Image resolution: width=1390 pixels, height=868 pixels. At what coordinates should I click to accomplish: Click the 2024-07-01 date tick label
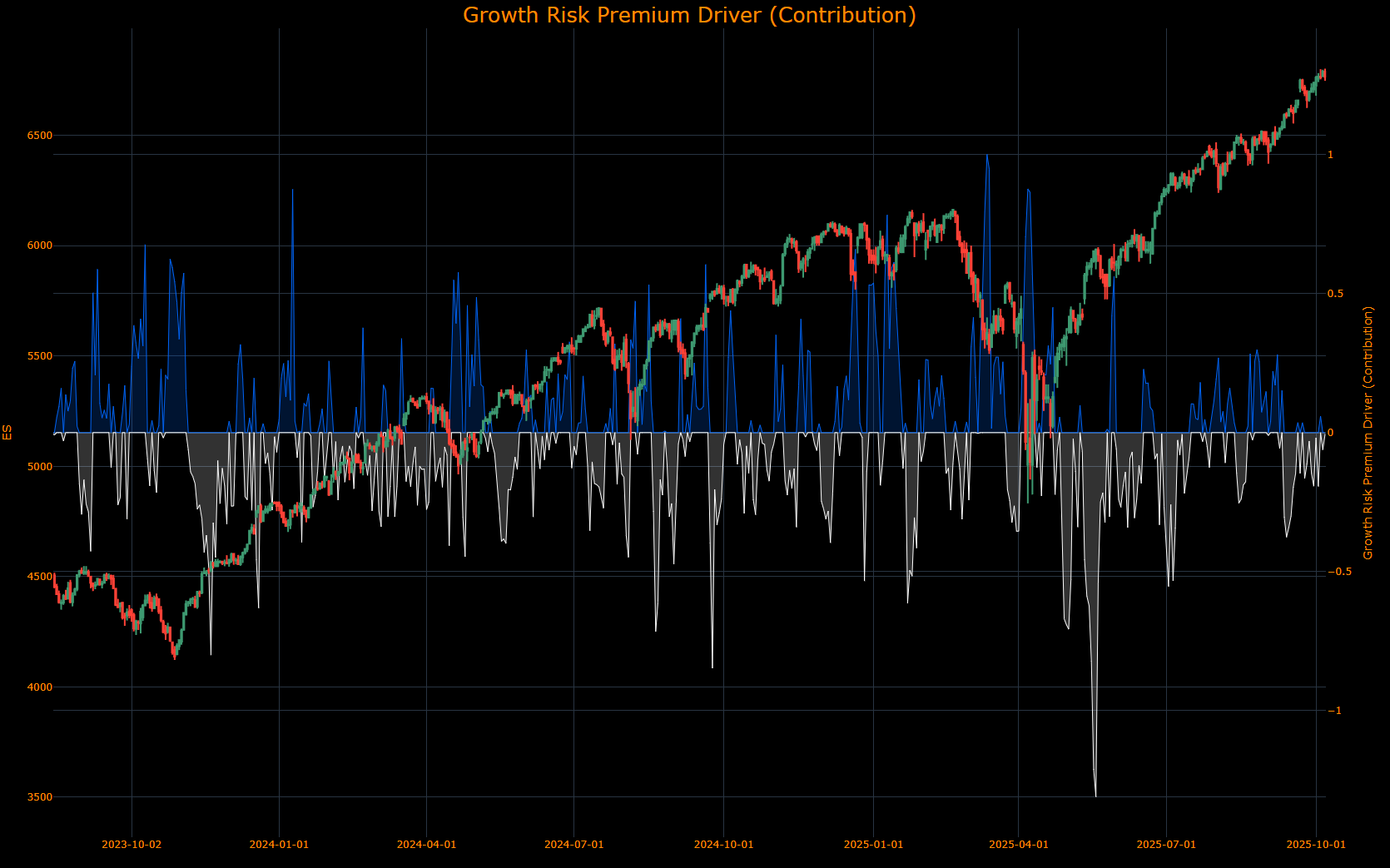tap(574, 844)
